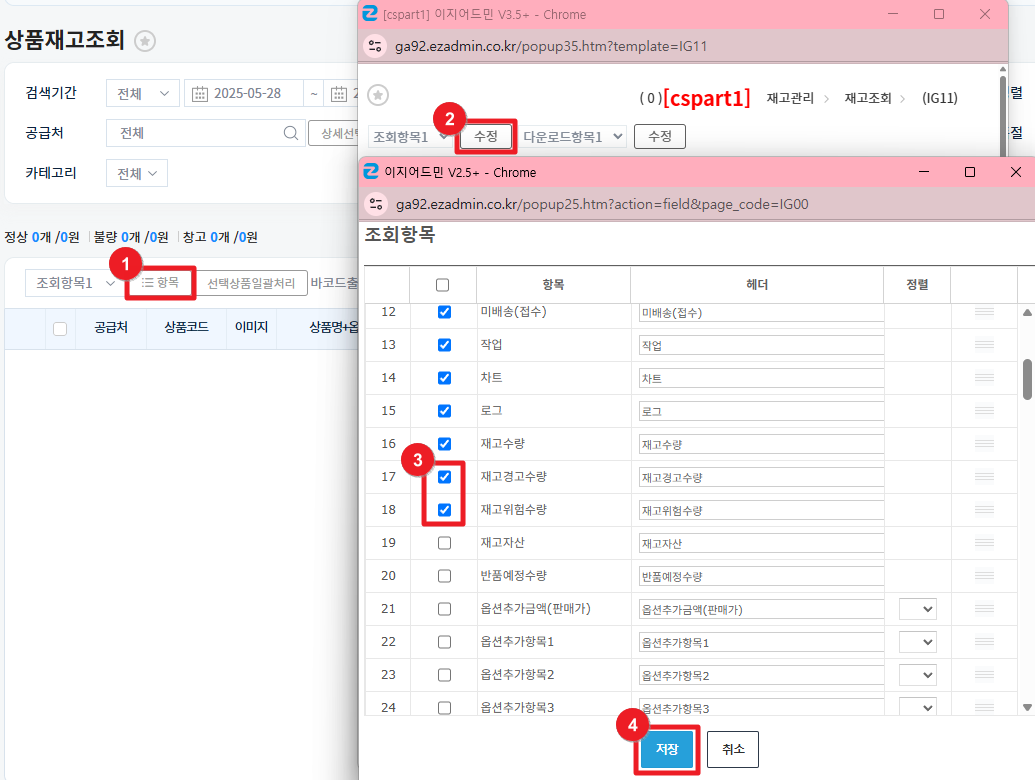The width and height of the screenshot is (1035, 780).
Task: Open the 검색기간 전체 dropdown
Action: click(x=142, y=94)
